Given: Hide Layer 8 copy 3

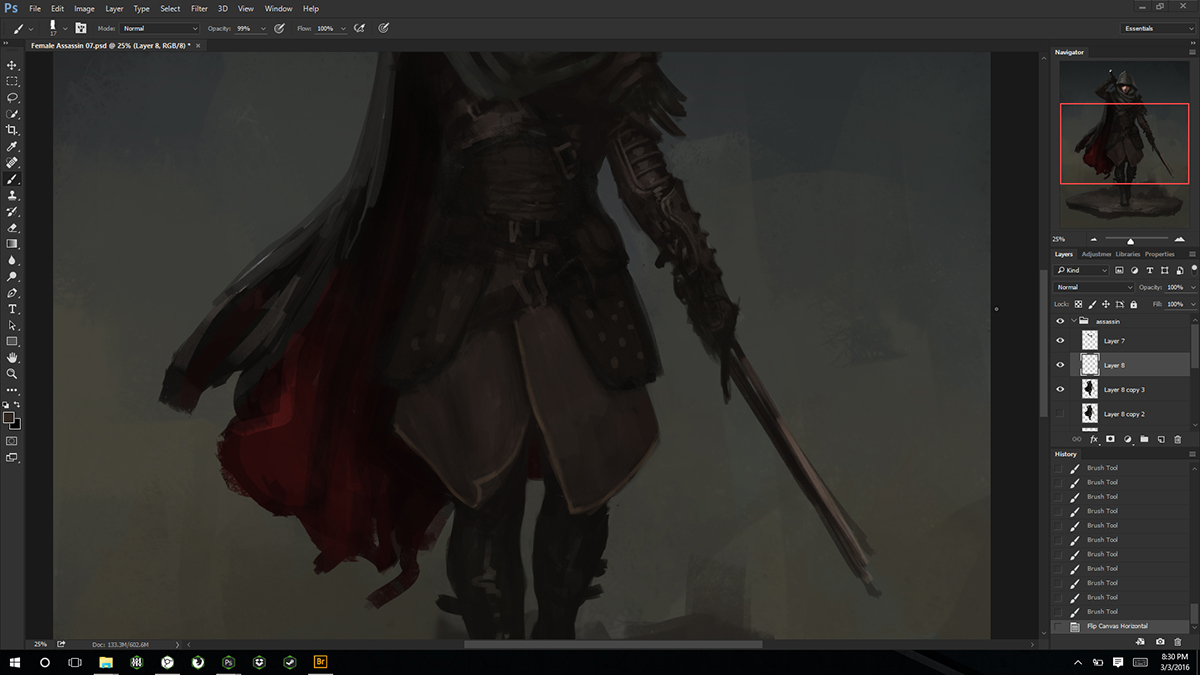Looking at the screenshot, I should 1060,389.
